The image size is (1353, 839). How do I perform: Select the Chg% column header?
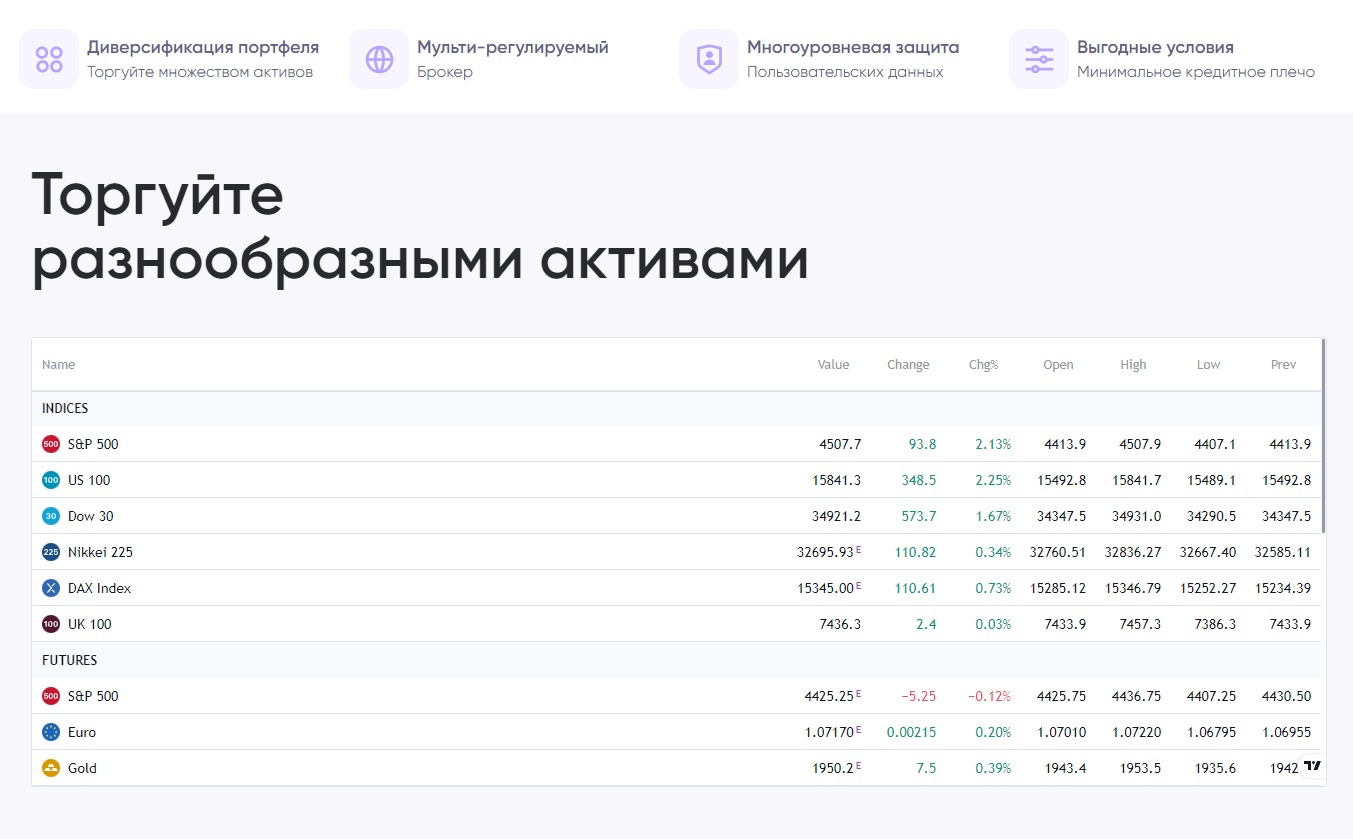[983, 365]
